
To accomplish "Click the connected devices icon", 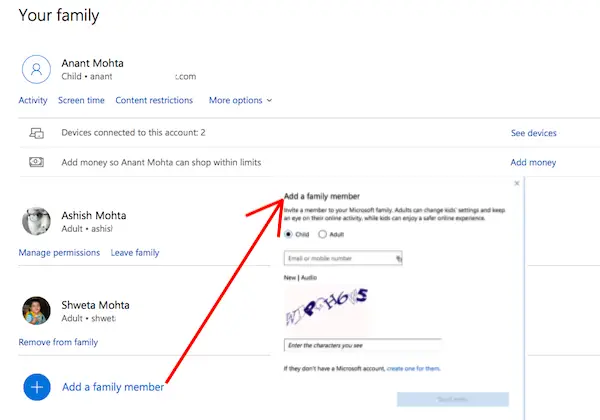I will click(36, 133).
